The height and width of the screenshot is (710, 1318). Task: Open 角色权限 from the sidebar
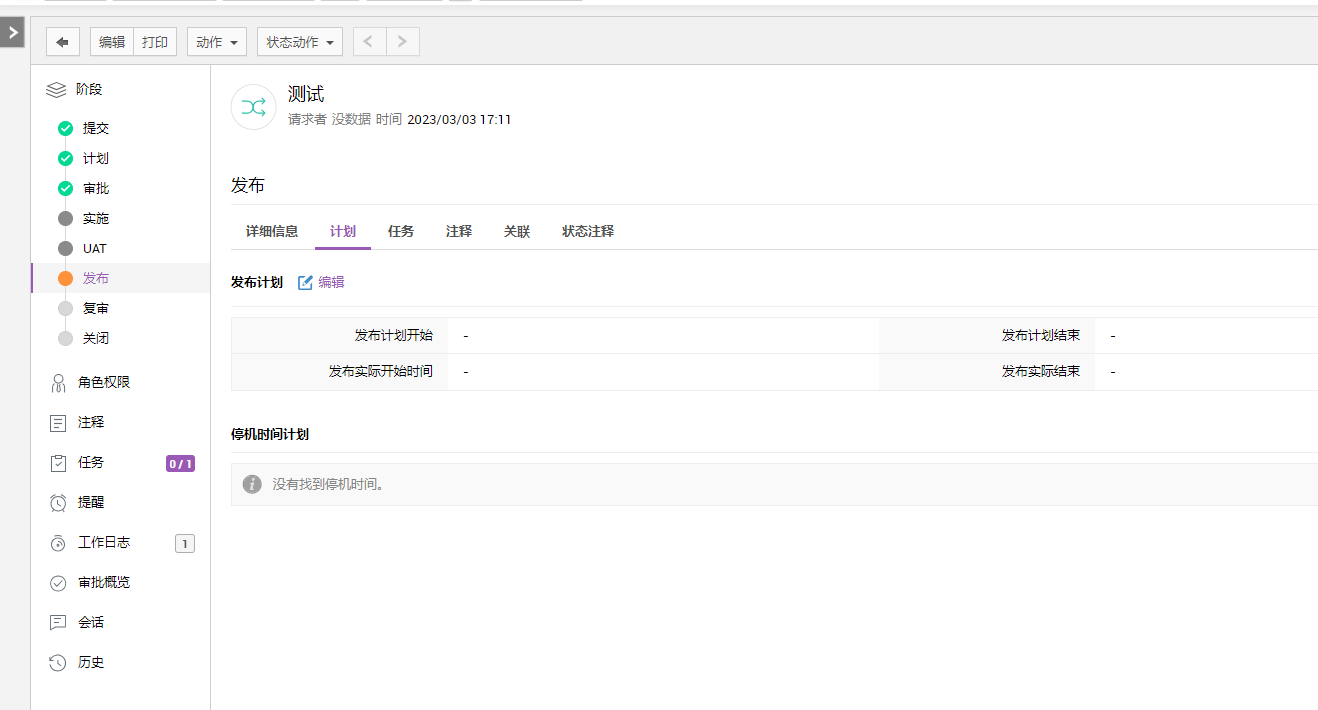click(104, 382)
